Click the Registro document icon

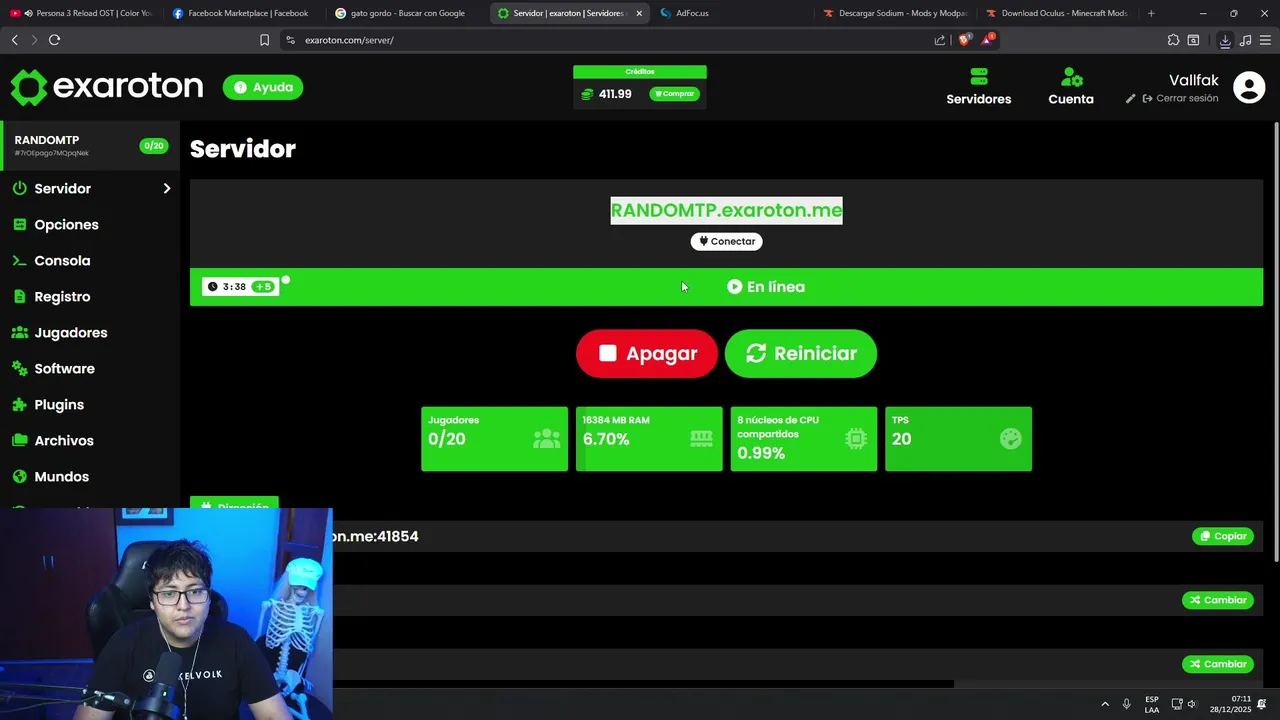(x=19, y=296)
